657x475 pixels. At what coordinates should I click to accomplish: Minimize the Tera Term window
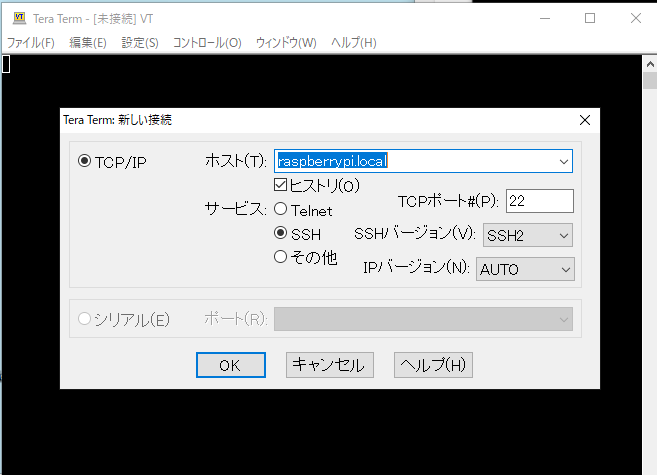point(545,18)
